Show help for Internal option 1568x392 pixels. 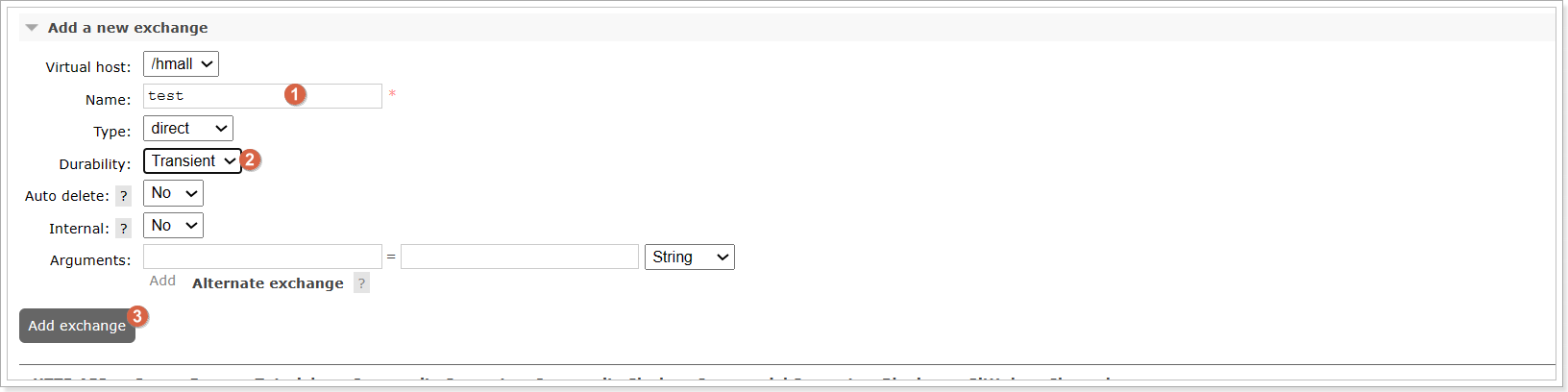123,229
